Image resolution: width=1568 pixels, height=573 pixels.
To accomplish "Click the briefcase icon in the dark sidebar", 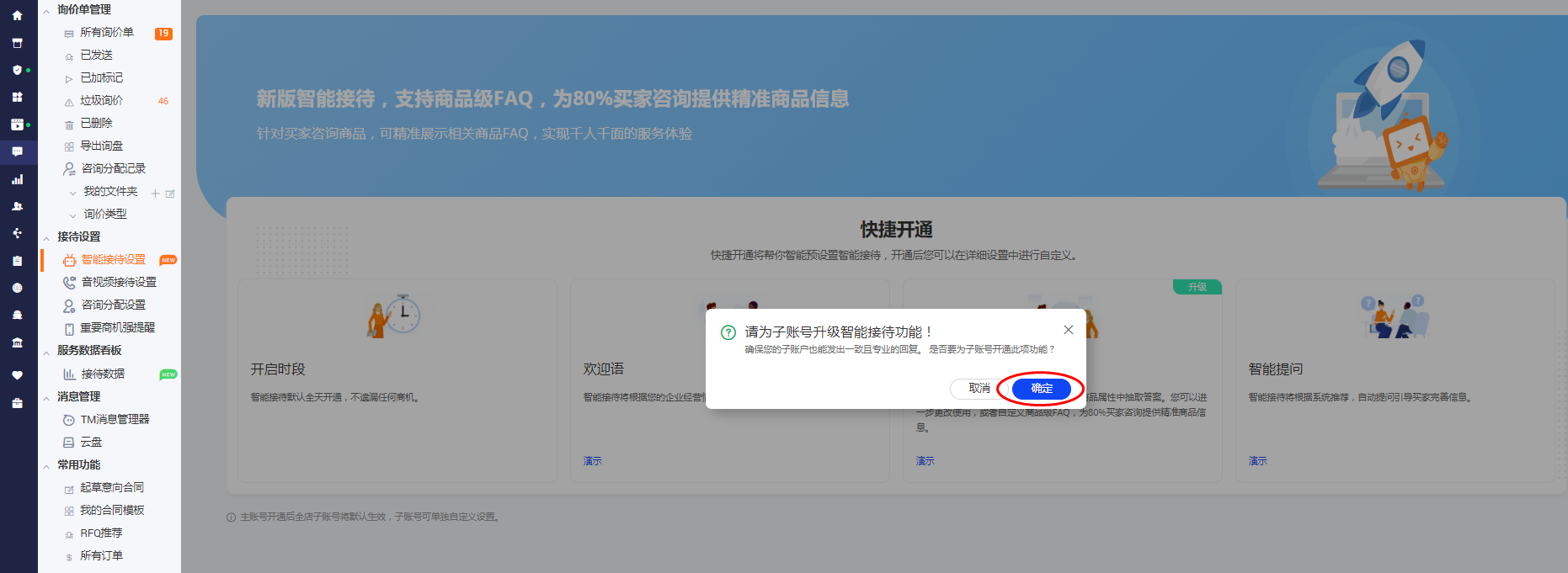I will [x=17, y=403].
